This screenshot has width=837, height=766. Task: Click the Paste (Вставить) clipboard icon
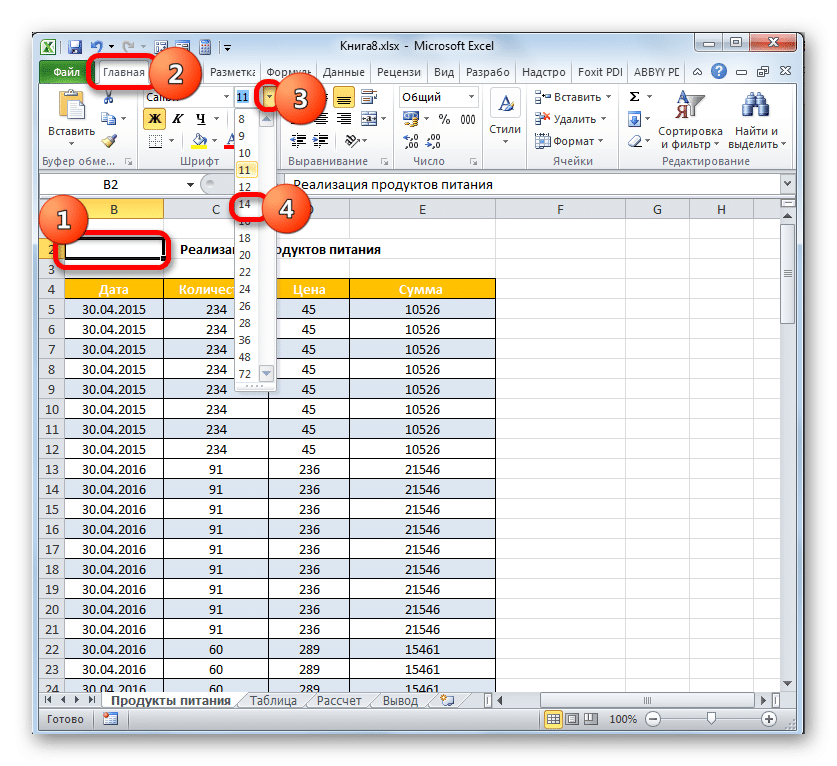point(70,107)
